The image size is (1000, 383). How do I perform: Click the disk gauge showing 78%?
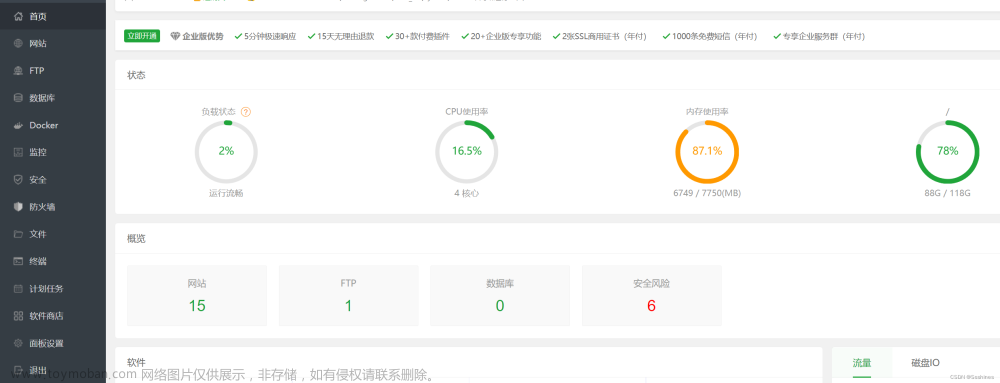[x=948, y=152]
